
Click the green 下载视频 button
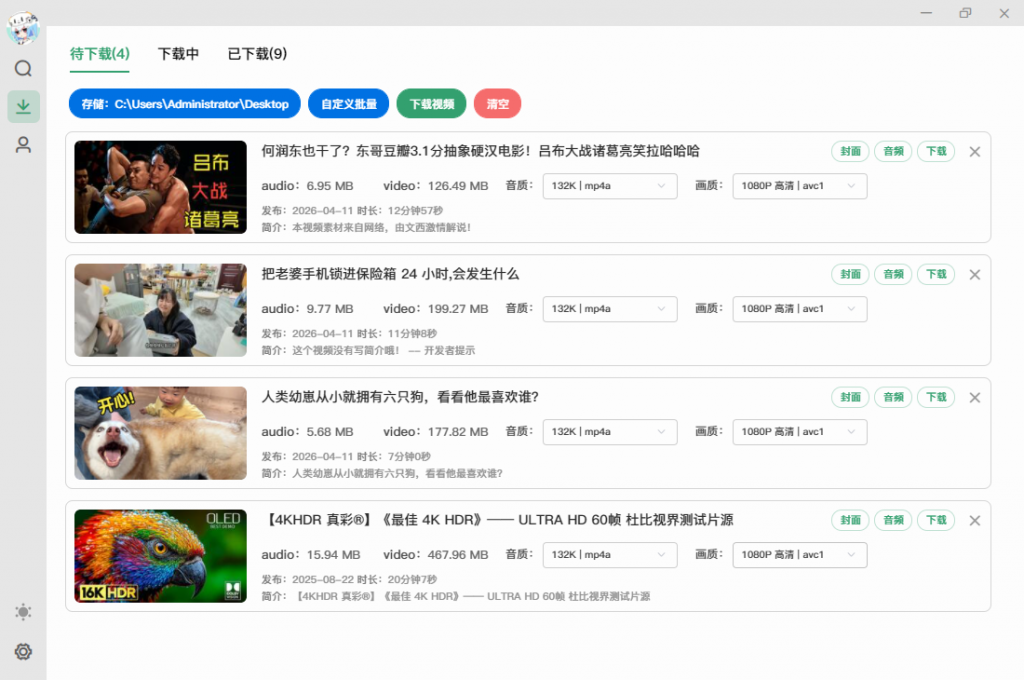(432, 104)
